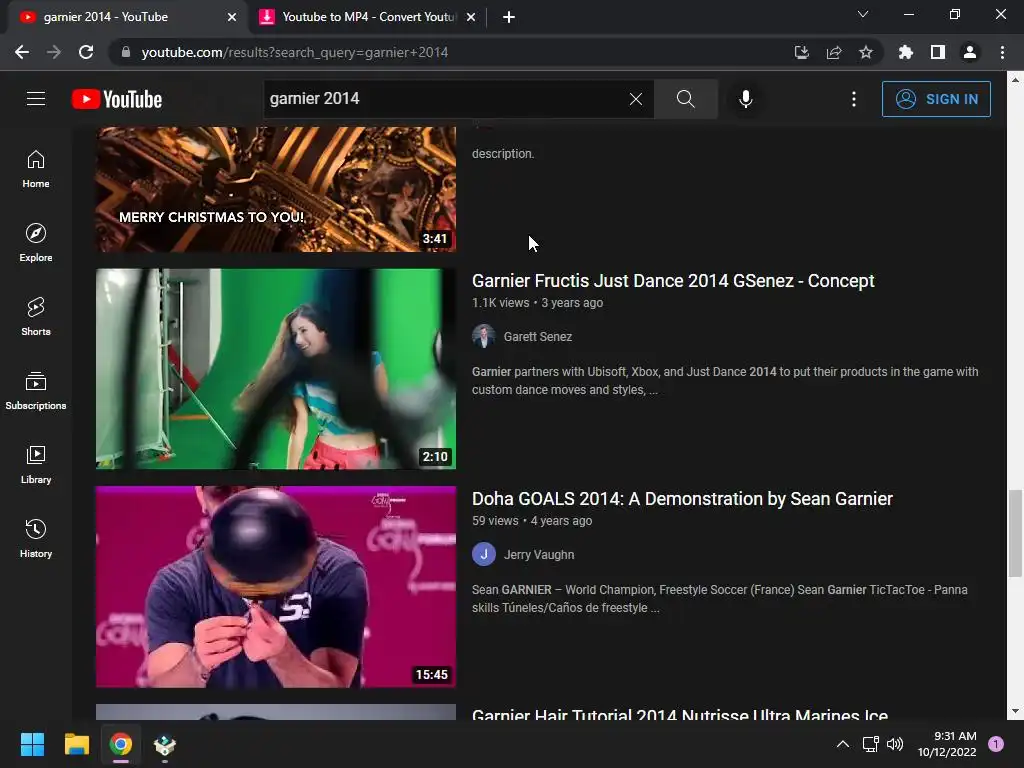
Task: Click Jerry Vaughn J avatar
Action: (x=484, y=554)
